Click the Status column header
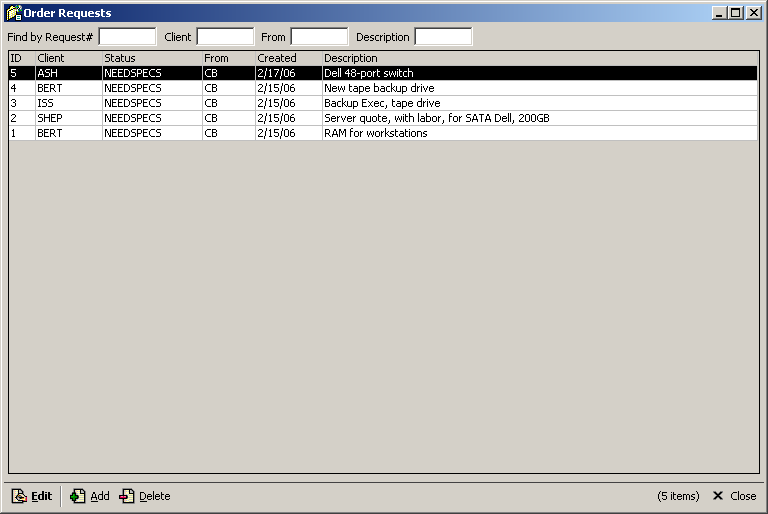The width and height of the screenshot is (768, 514). (150, 58)
